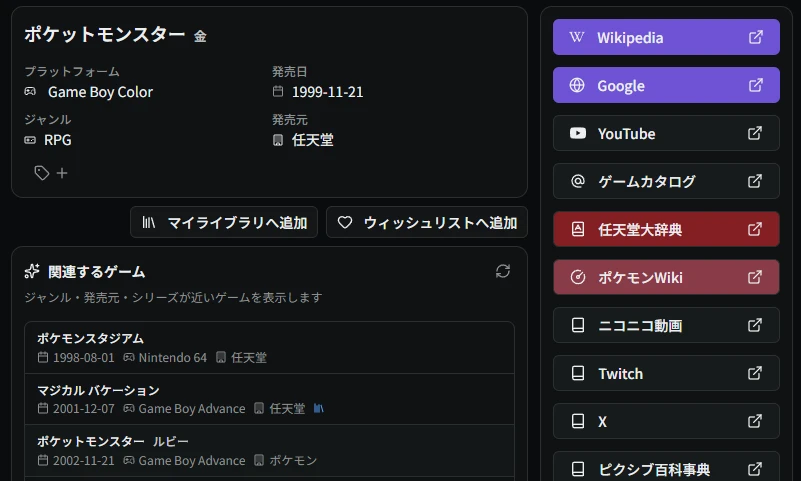Viewport: 801px width, 481px height.
Task: Click the calendar icon beside 1999-11-21
Action: 278,91
